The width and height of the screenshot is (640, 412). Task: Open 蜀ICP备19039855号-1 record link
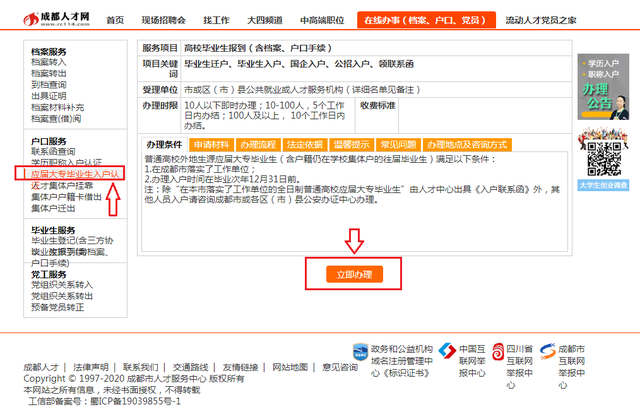[135, 401]
